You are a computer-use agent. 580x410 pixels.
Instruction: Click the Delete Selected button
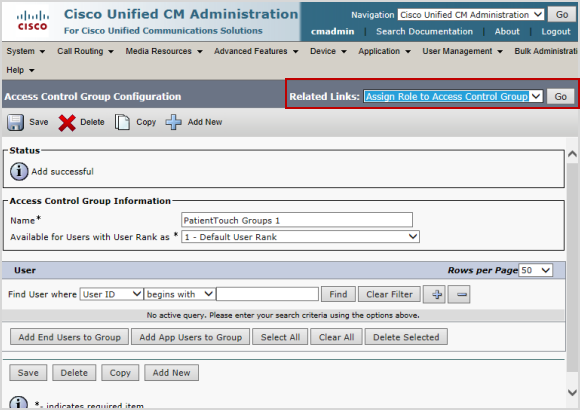click(x=406, y=337)
